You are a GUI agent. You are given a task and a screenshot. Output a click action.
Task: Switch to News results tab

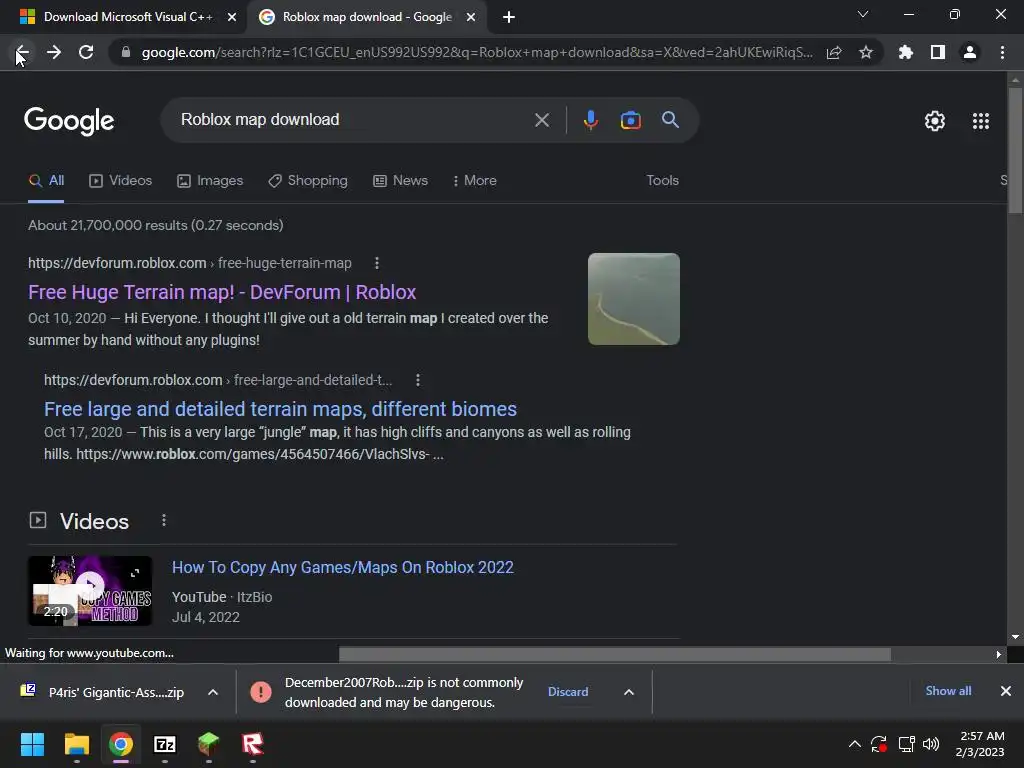coord(400,181)
